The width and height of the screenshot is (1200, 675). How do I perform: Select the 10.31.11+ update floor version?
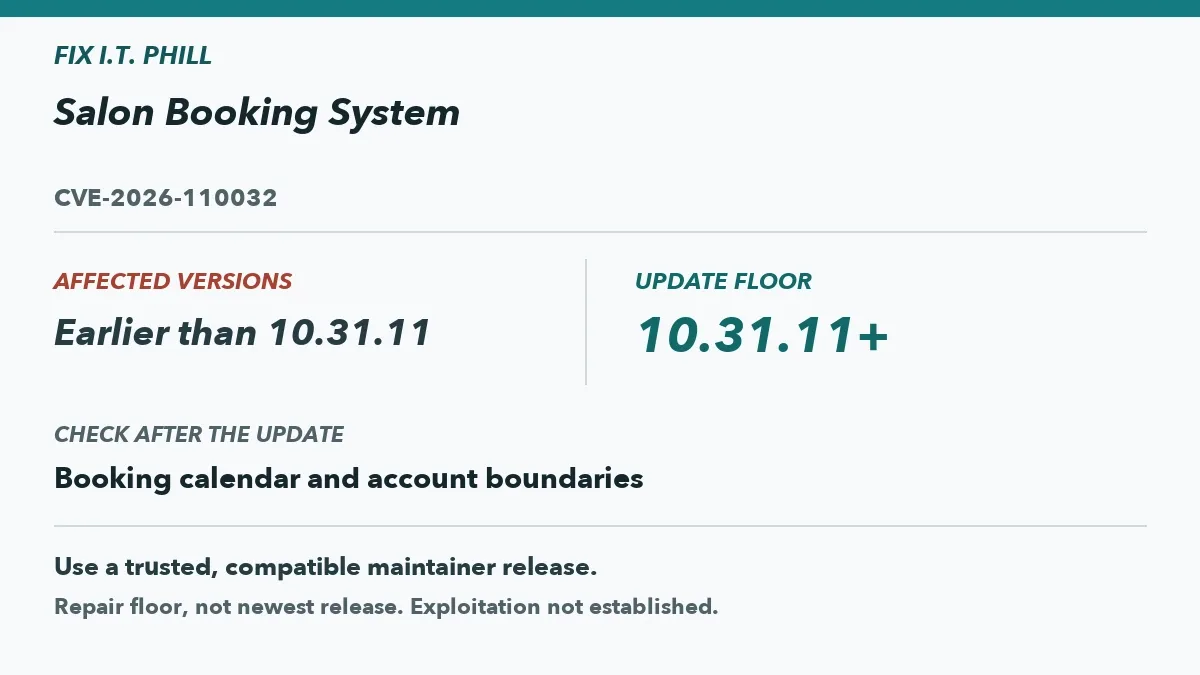click(x=762, y=335)
